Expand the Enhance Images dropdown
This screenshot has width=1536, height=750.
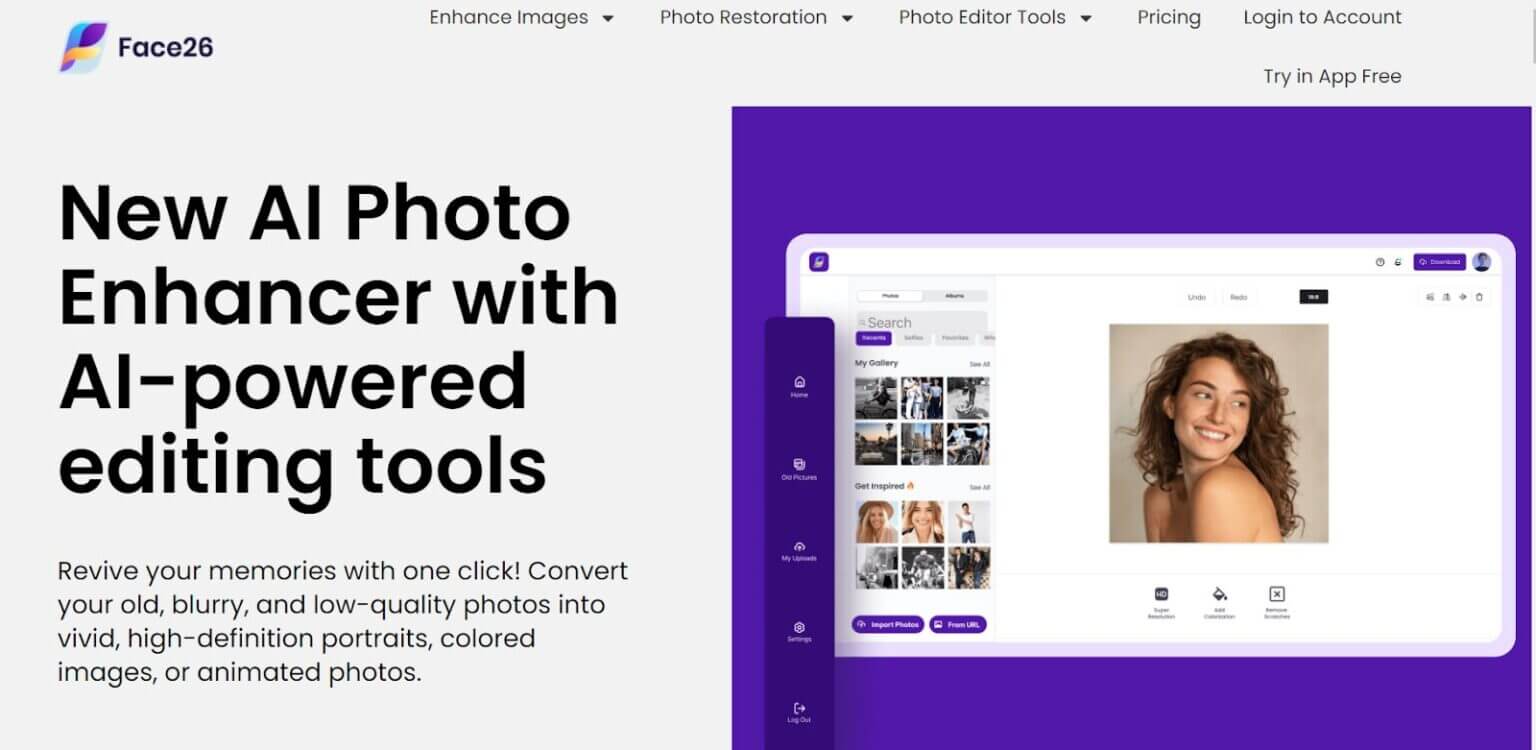click(521, 17)
